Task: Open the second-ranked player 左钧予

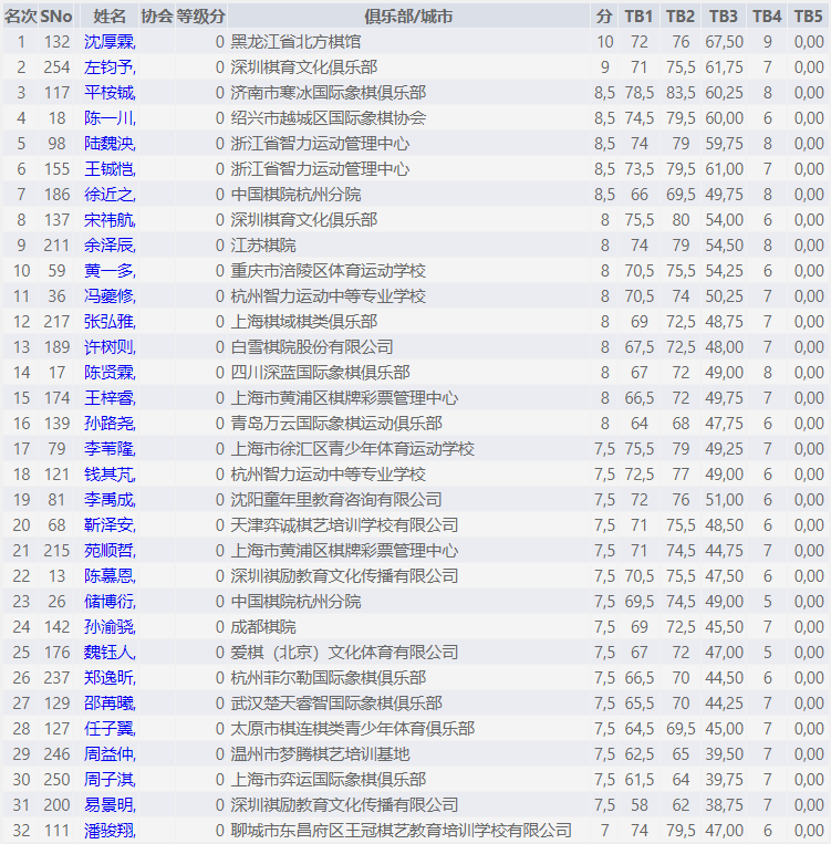Action: tap(109, 67)
